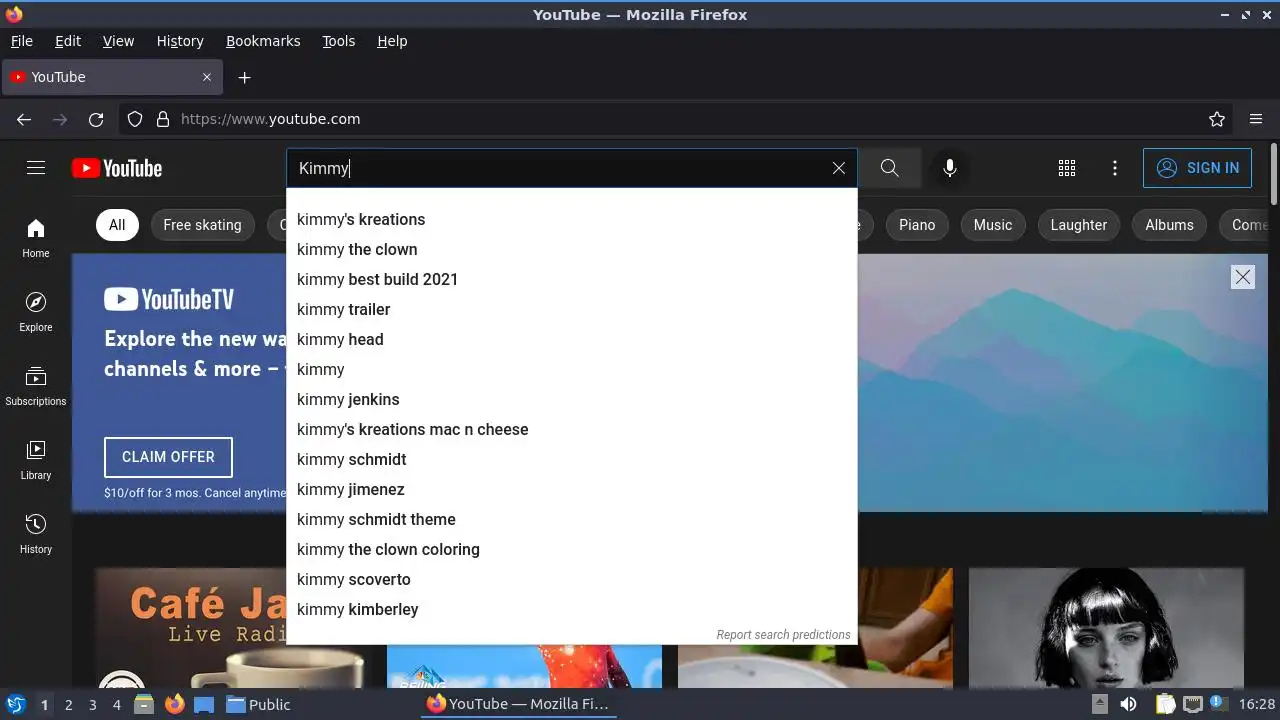Open Library in the sidebar
This screenshot has height=720, width=1280.
click(36, 460)
